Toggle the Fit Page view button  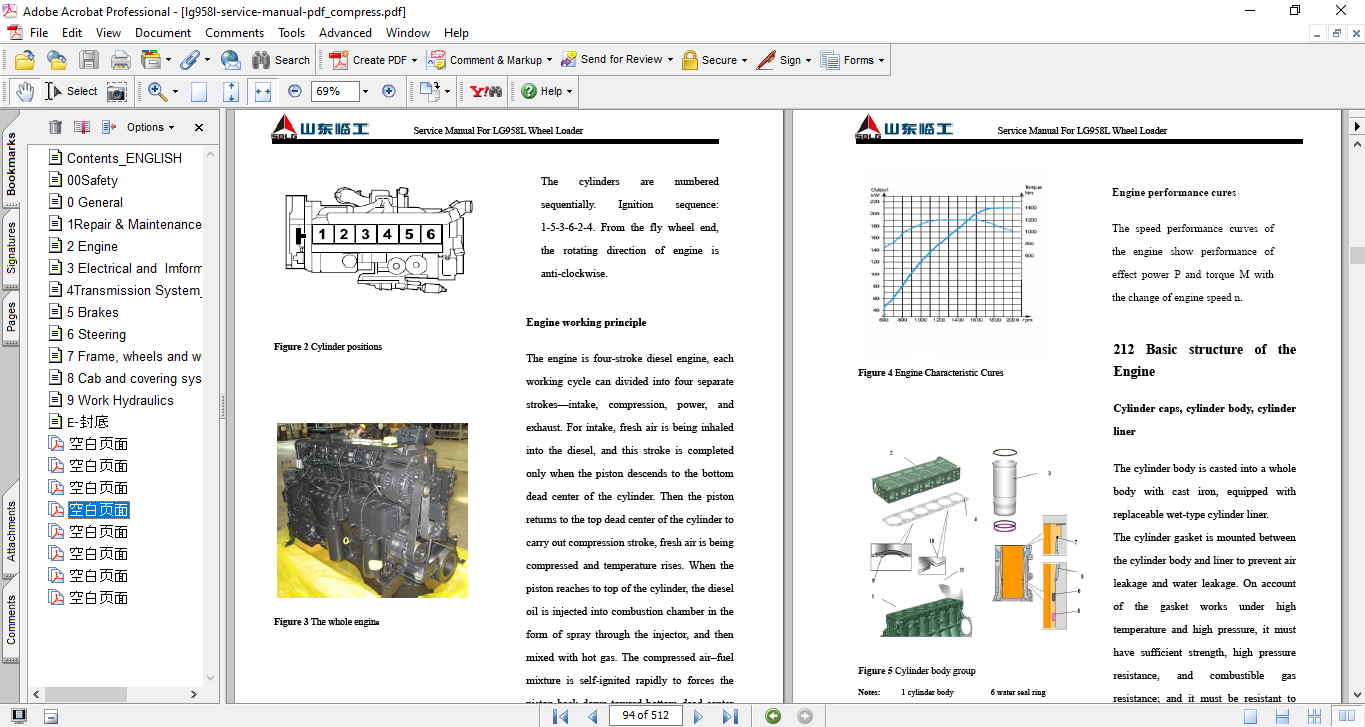(231, 91)
